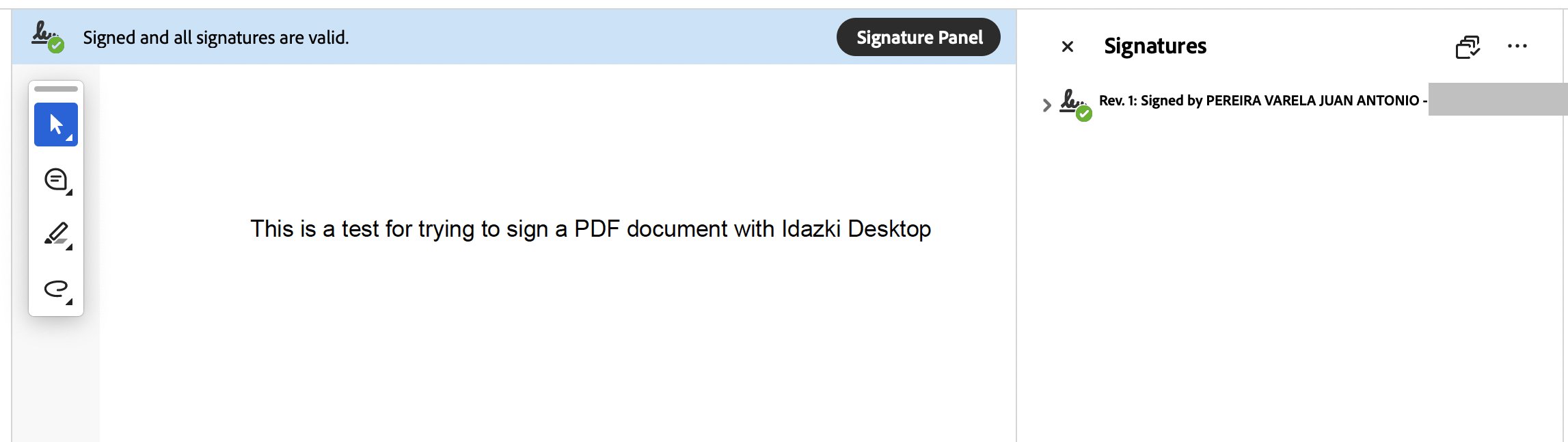The image size is (1568, 442).
Task: Select the Rev. 1 PEREIRA VARELA signature entry
Action: [1261, 101]
